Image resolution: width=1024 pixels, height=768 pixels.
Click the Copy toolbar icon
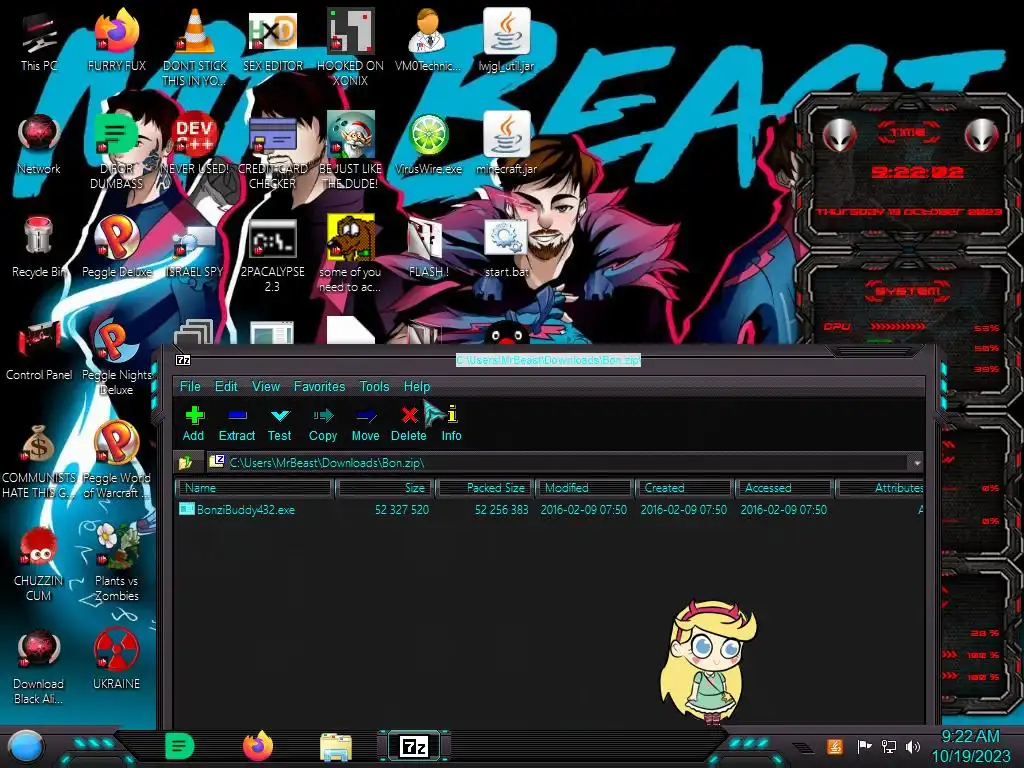tap(323, 424)
